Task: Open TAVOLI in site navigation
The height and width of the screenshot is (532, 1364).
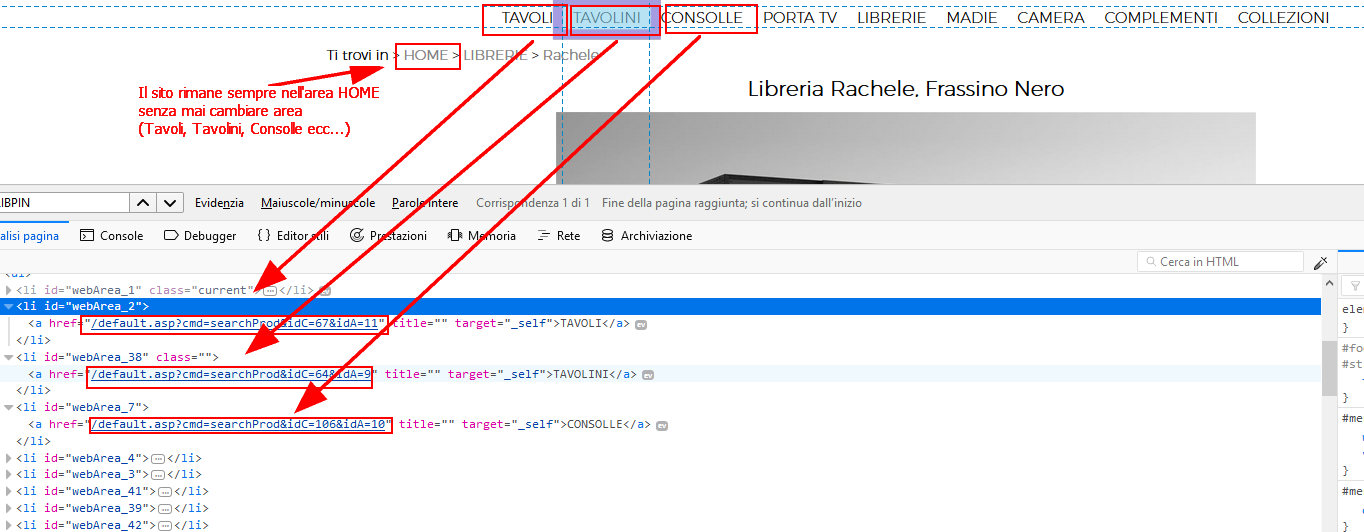Action: [526, 18]
